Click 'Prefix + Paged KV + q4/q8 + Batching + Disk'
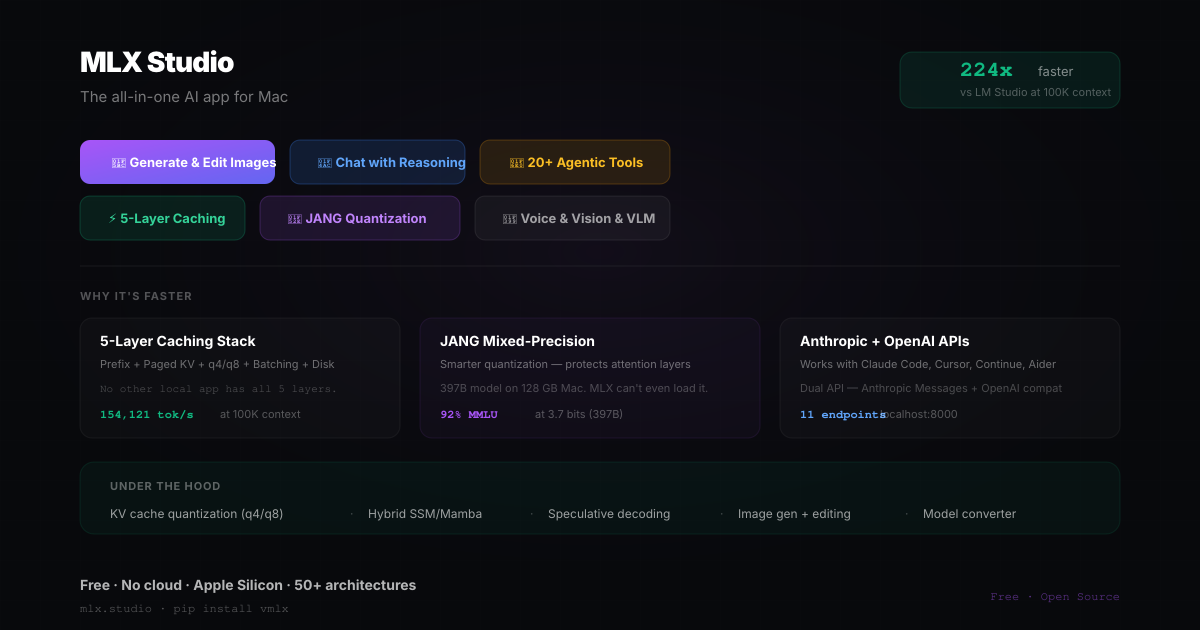1200x630 pixels. tap(218, 364)
